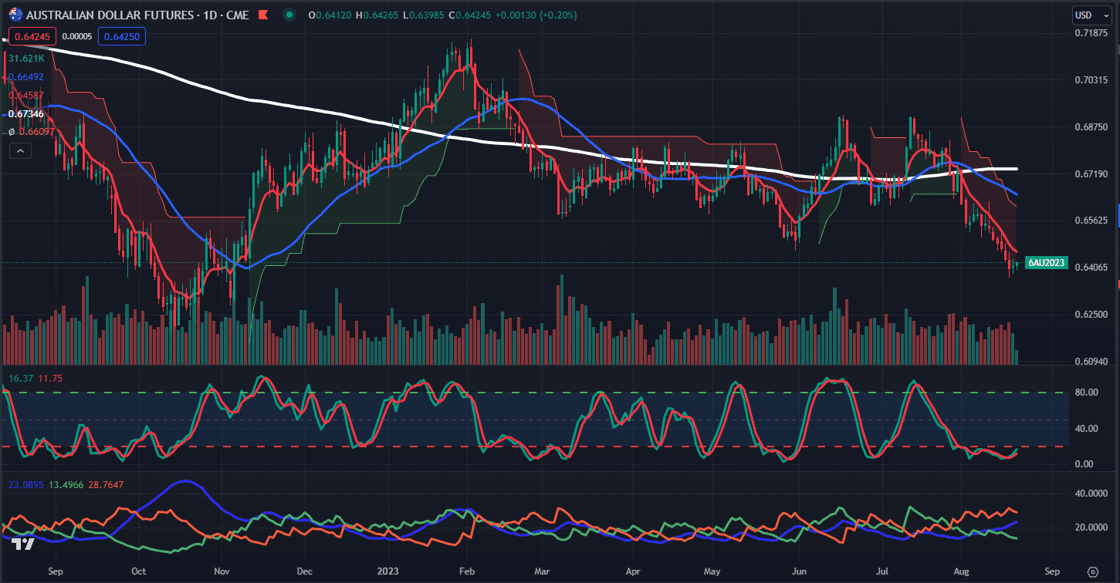1120x583 pixels.
Task: Click the green market status dot
Action: (289, 14)
